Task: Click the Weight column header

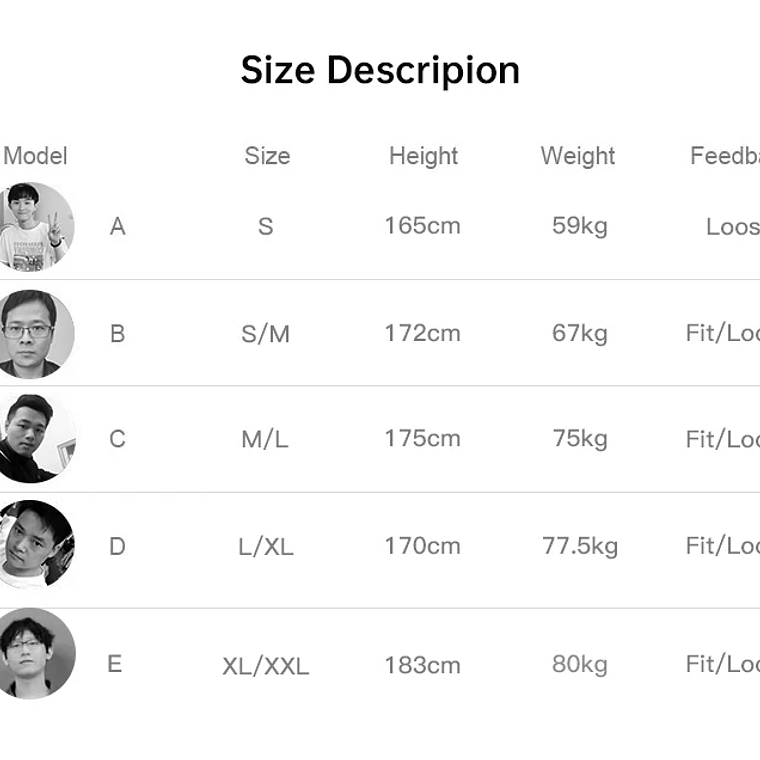Action: (578, 156)
